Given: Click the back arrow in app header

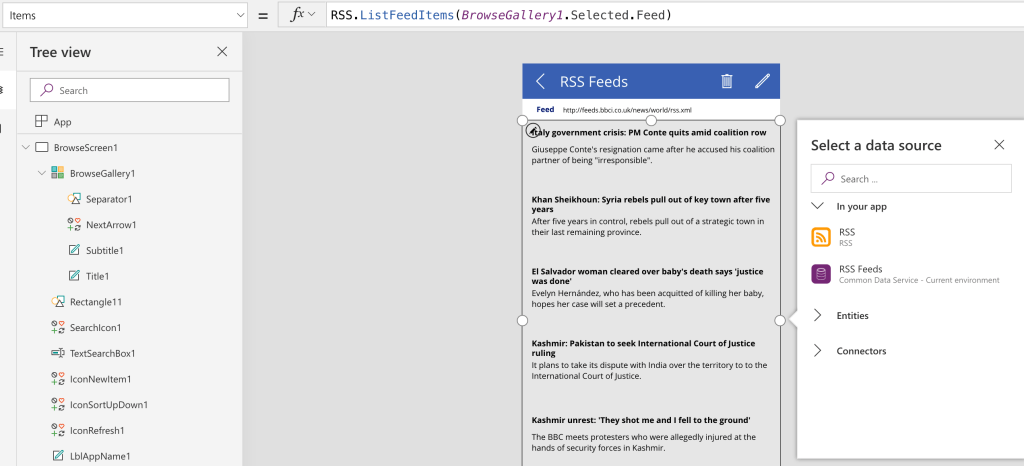Looking at the screenshot, I should [x=540, y=82].
